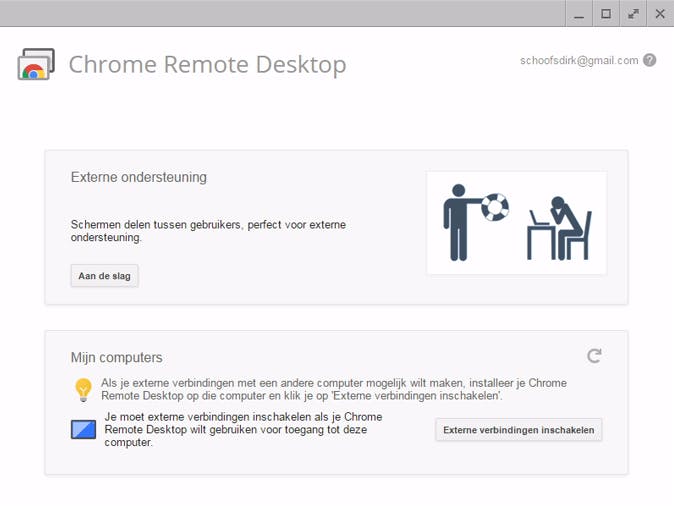Click the text starting 'Schermen delen tussen gebruikers'

coord(208,231)
